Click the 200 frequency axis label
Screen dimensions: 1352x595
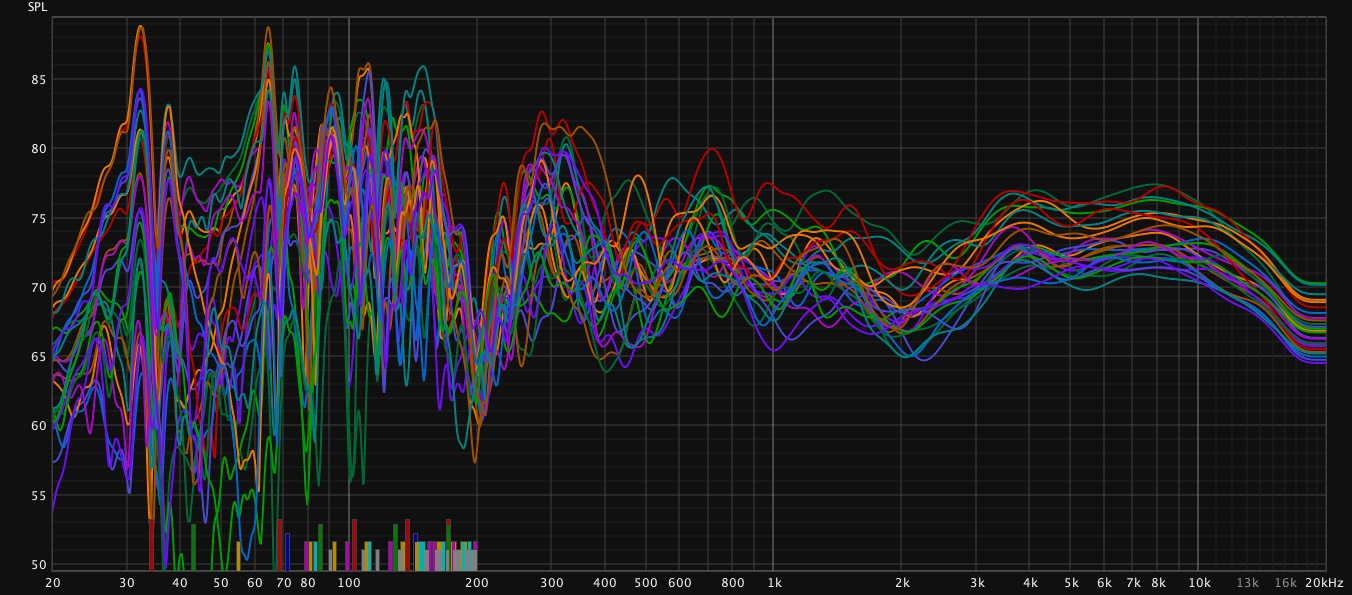[477, 583]
